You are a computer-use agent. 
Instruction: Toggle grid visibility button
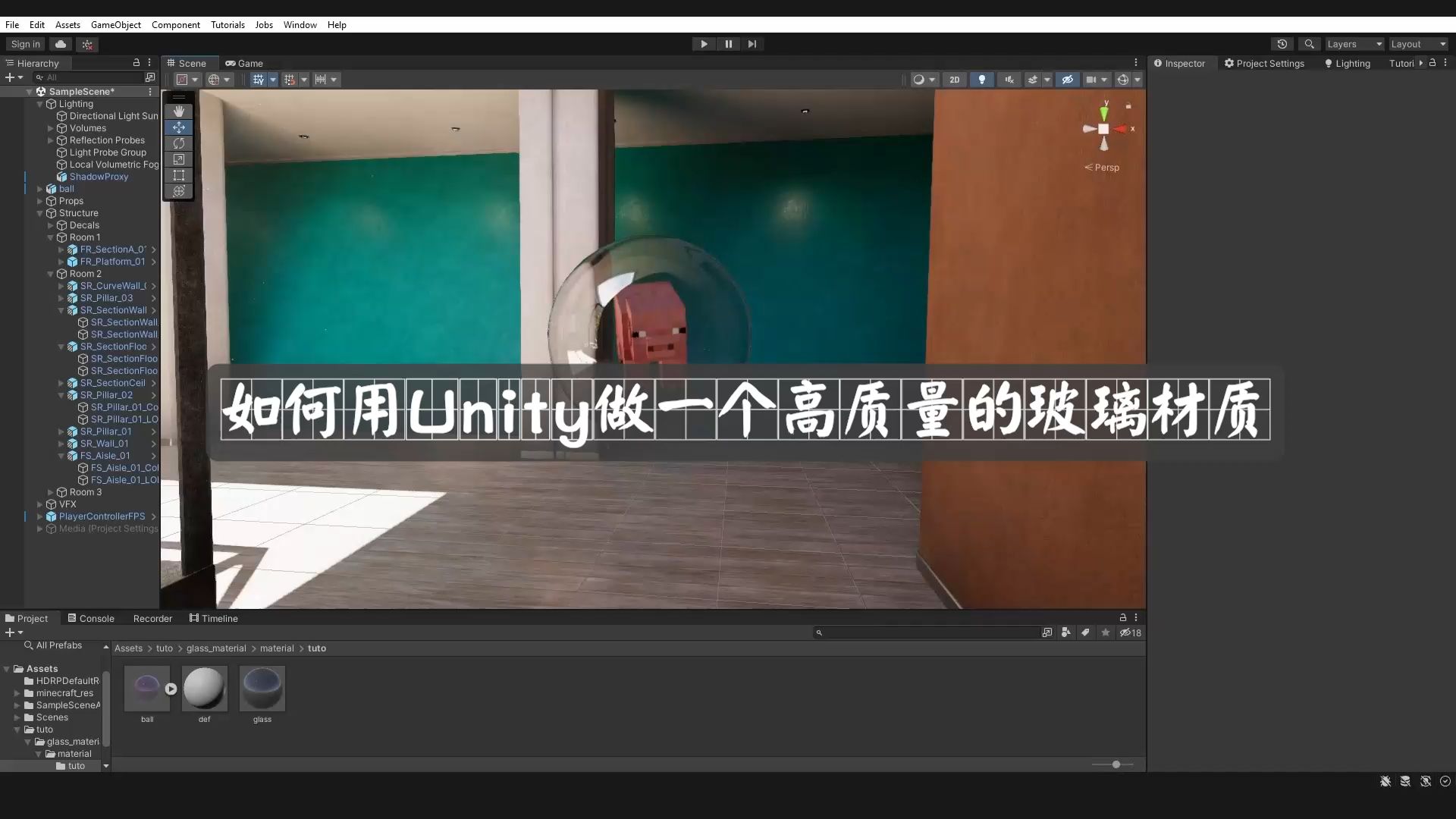(259, 80)
